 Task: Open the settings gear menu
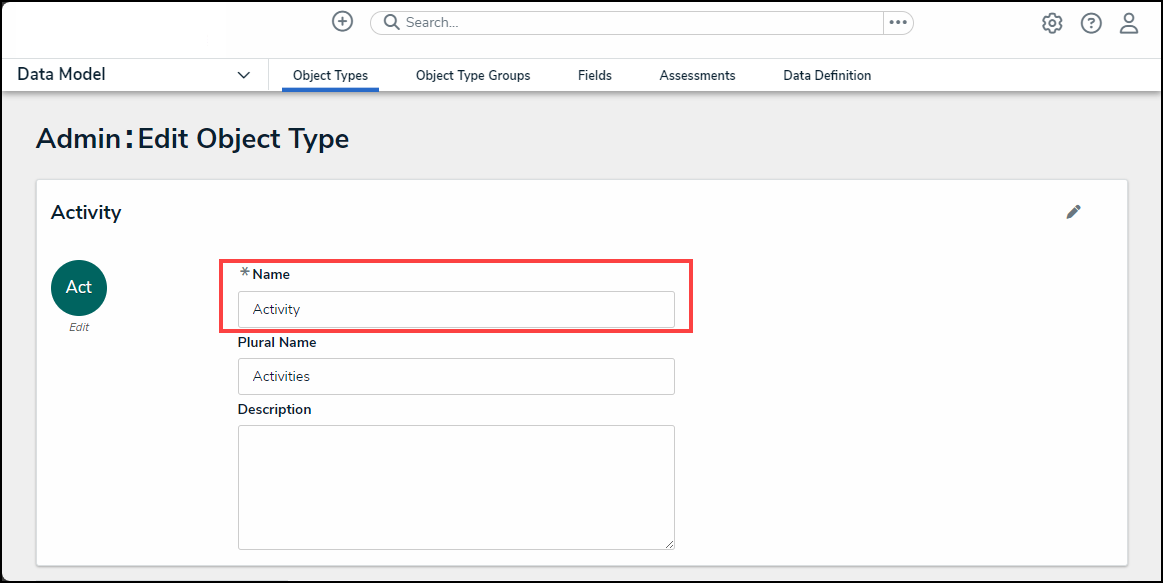point(1052,23)
